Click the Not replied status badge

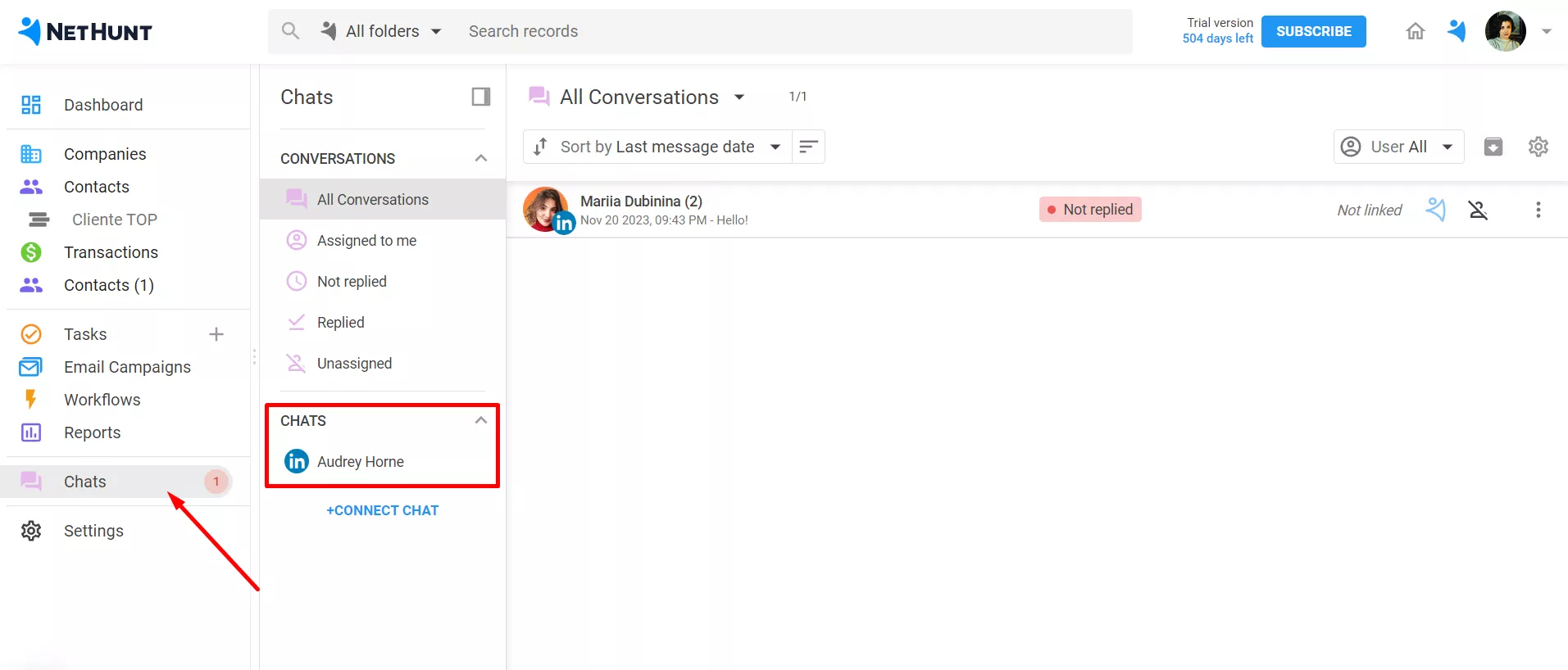pos(1090,210)
